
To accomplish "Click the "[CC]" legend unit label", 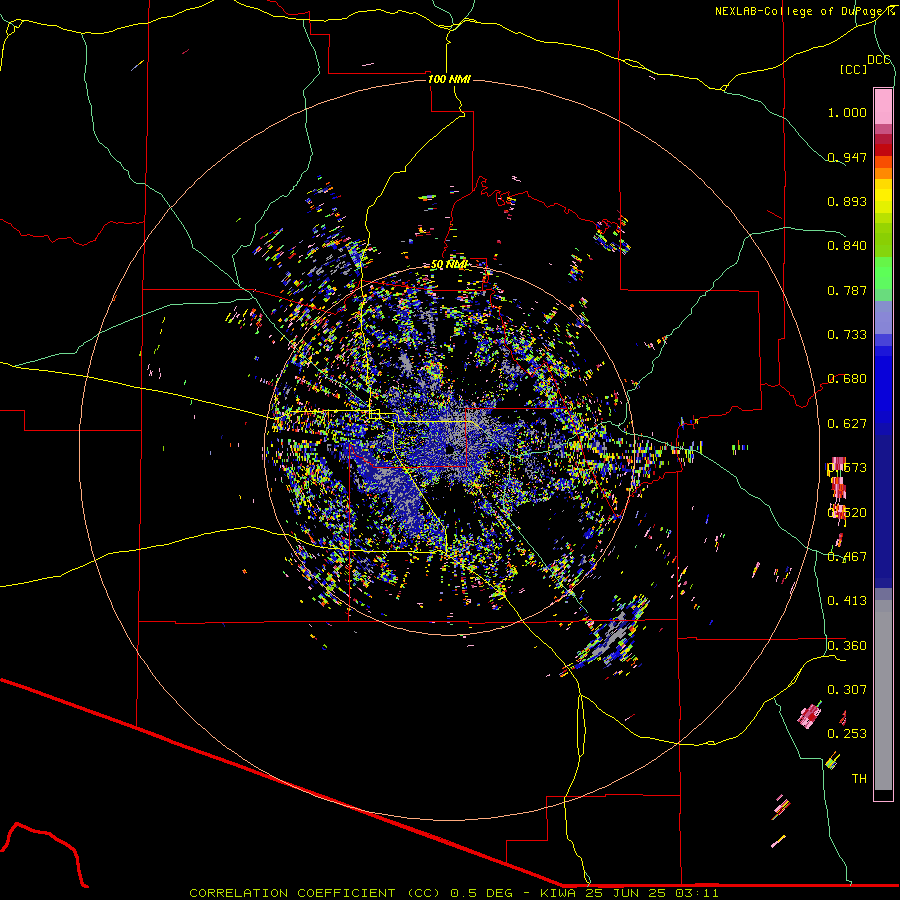I will tap(853, 69).
